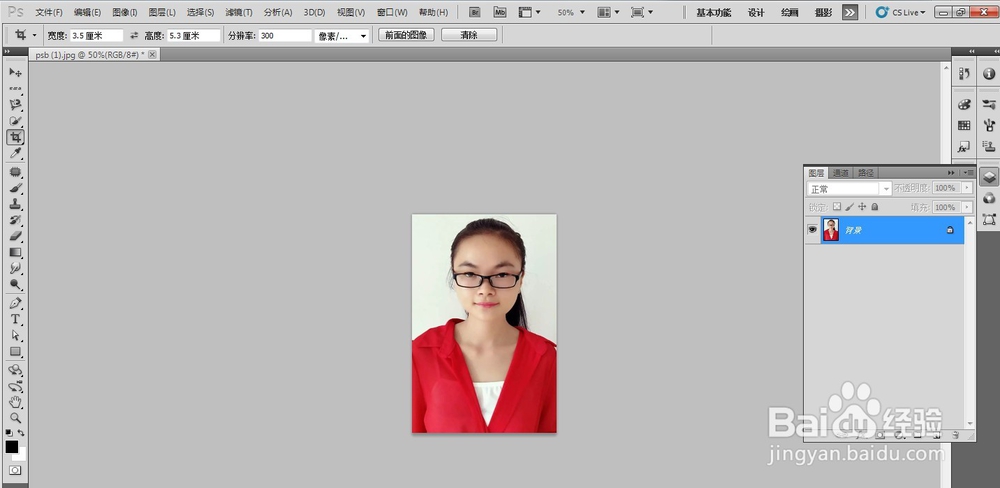Toggle Quick Mask mode
The image size is (1000, 488).
click(x=15, y=470)
